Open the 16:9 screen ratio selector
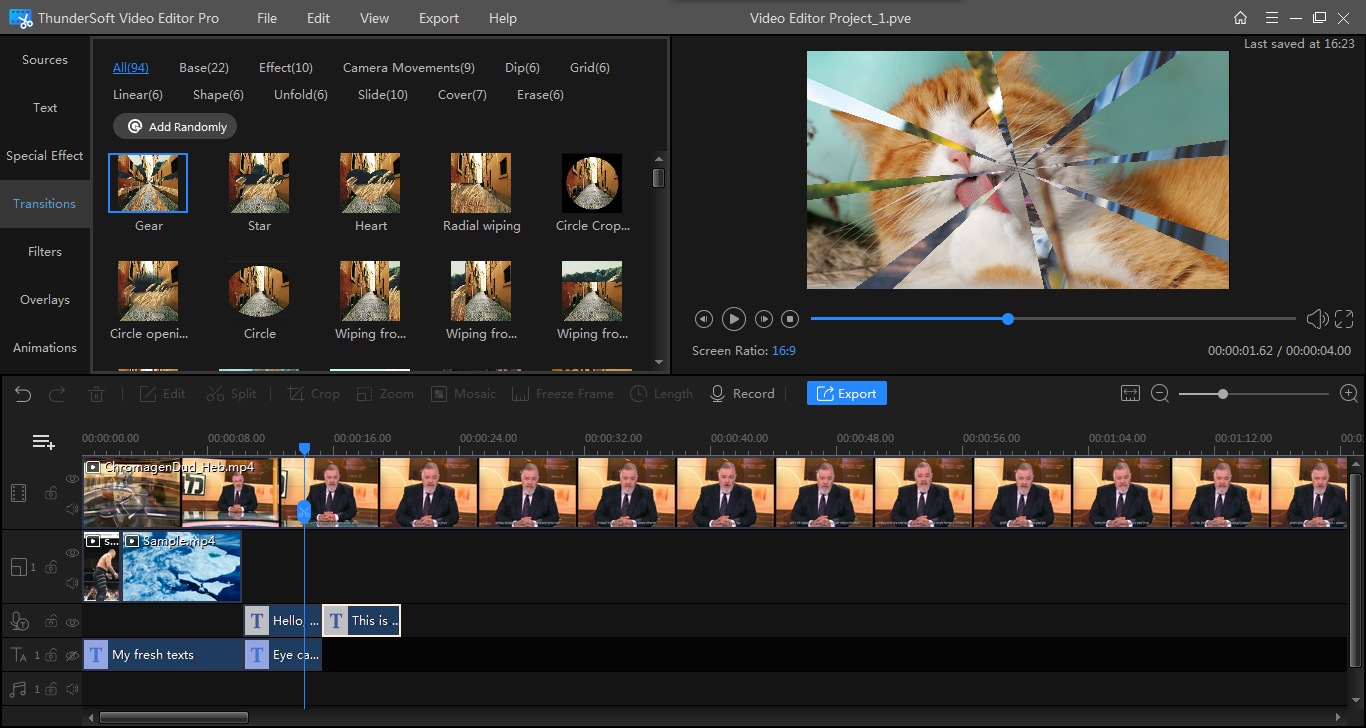 pos(783,351)
